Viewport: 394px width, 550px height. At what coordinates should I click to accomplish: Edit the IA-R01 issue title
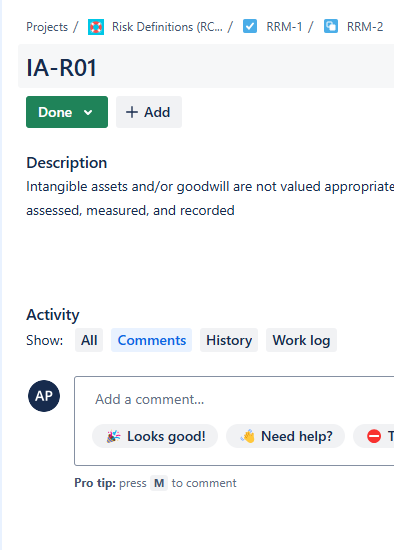pyautogui.click(x=207, y=67)
